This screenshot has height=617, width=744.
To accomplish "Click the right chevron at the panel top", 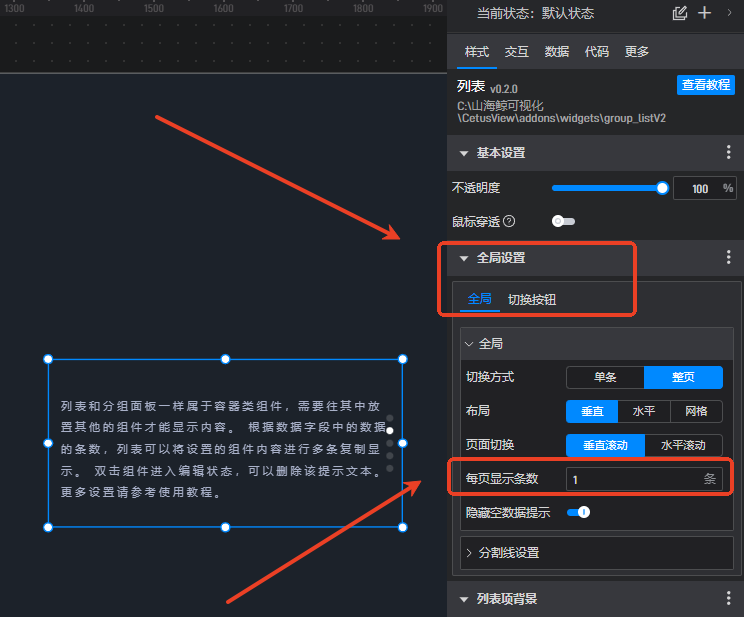I will (729, 13).
